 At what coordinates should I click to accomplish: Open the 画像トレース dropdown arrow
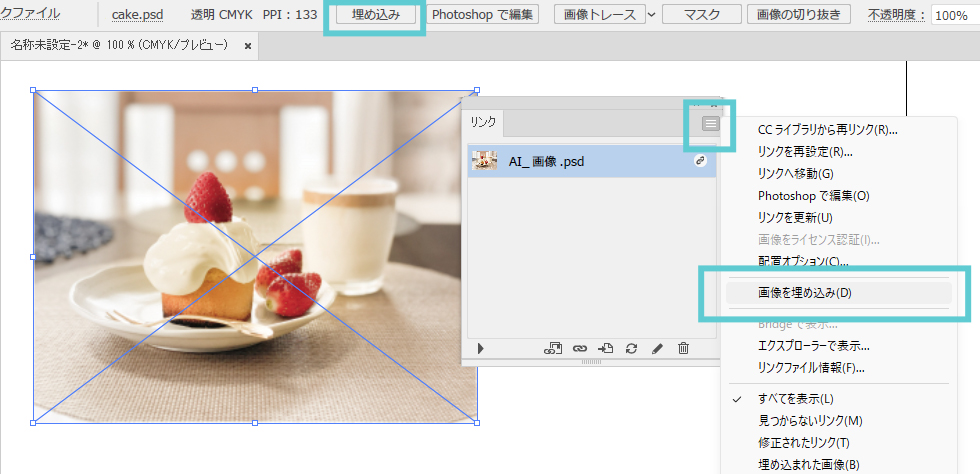click(652, 15)
